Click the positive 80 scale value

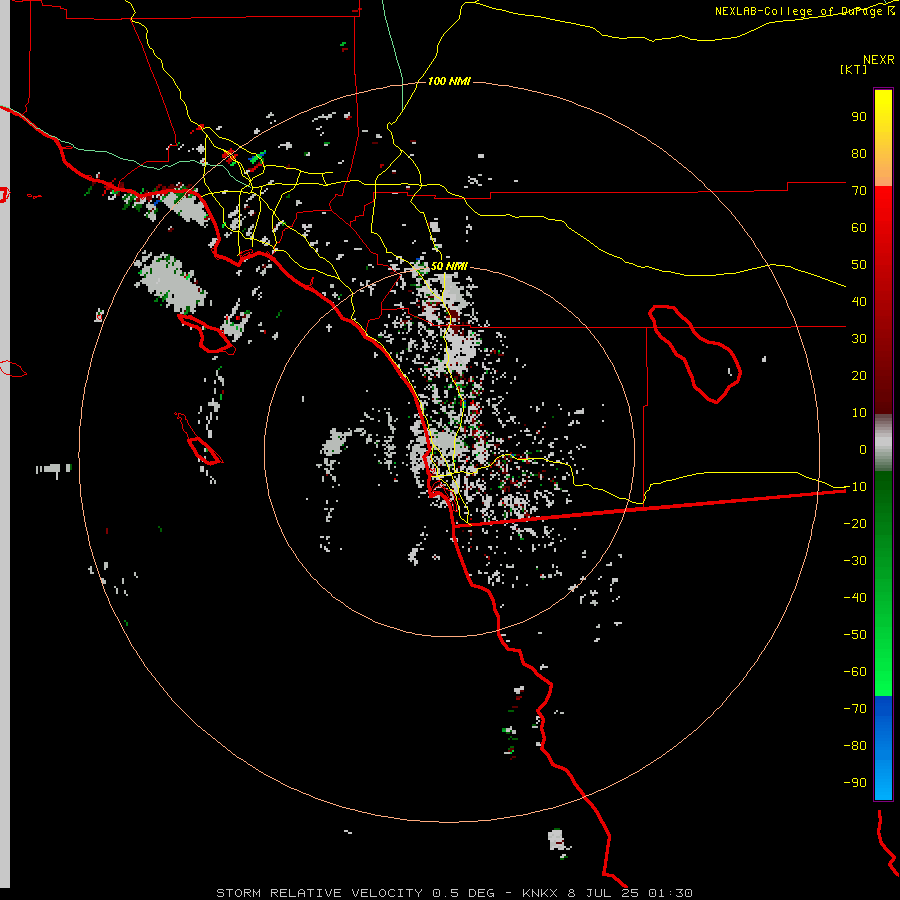(x=859, y=153)
